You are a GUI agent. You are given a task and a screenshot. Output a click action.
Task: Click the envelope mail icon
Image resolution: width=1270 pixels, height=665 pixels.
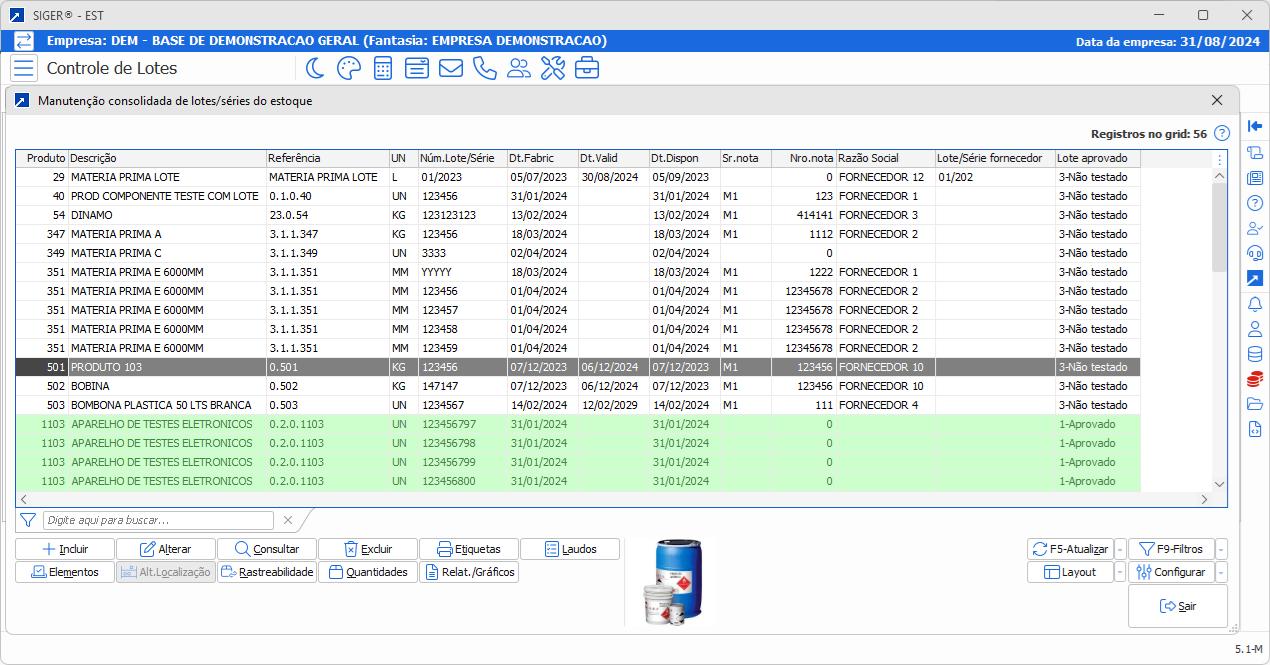(x=450, y=68)
